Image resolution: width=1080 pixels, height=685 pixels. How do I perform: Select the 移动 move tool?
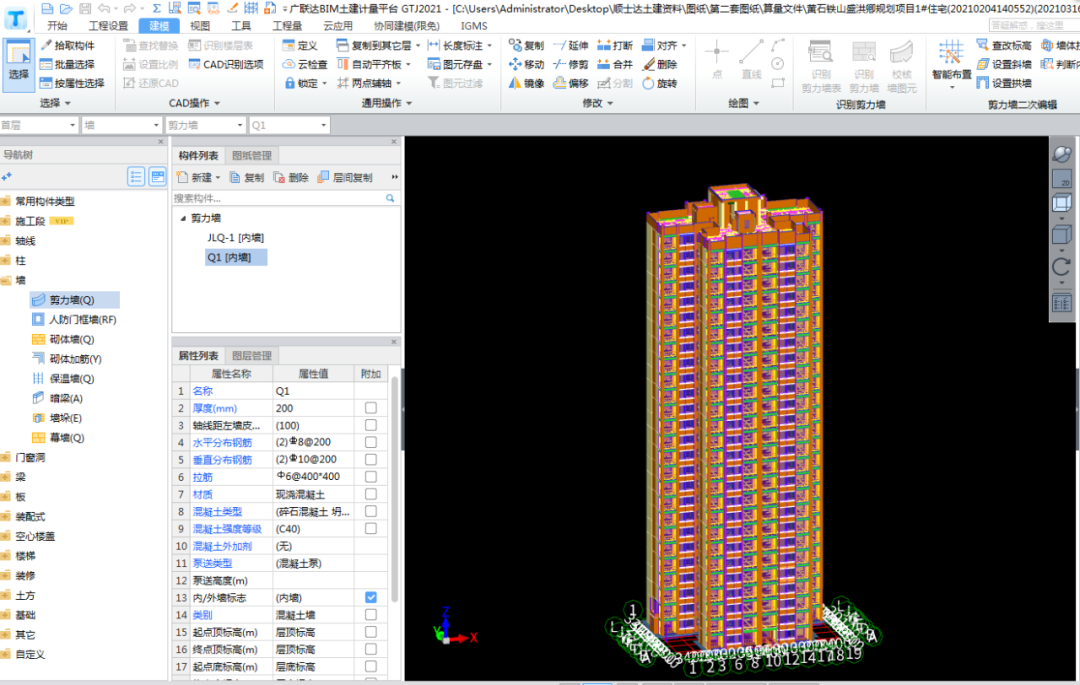pos(526,64)
